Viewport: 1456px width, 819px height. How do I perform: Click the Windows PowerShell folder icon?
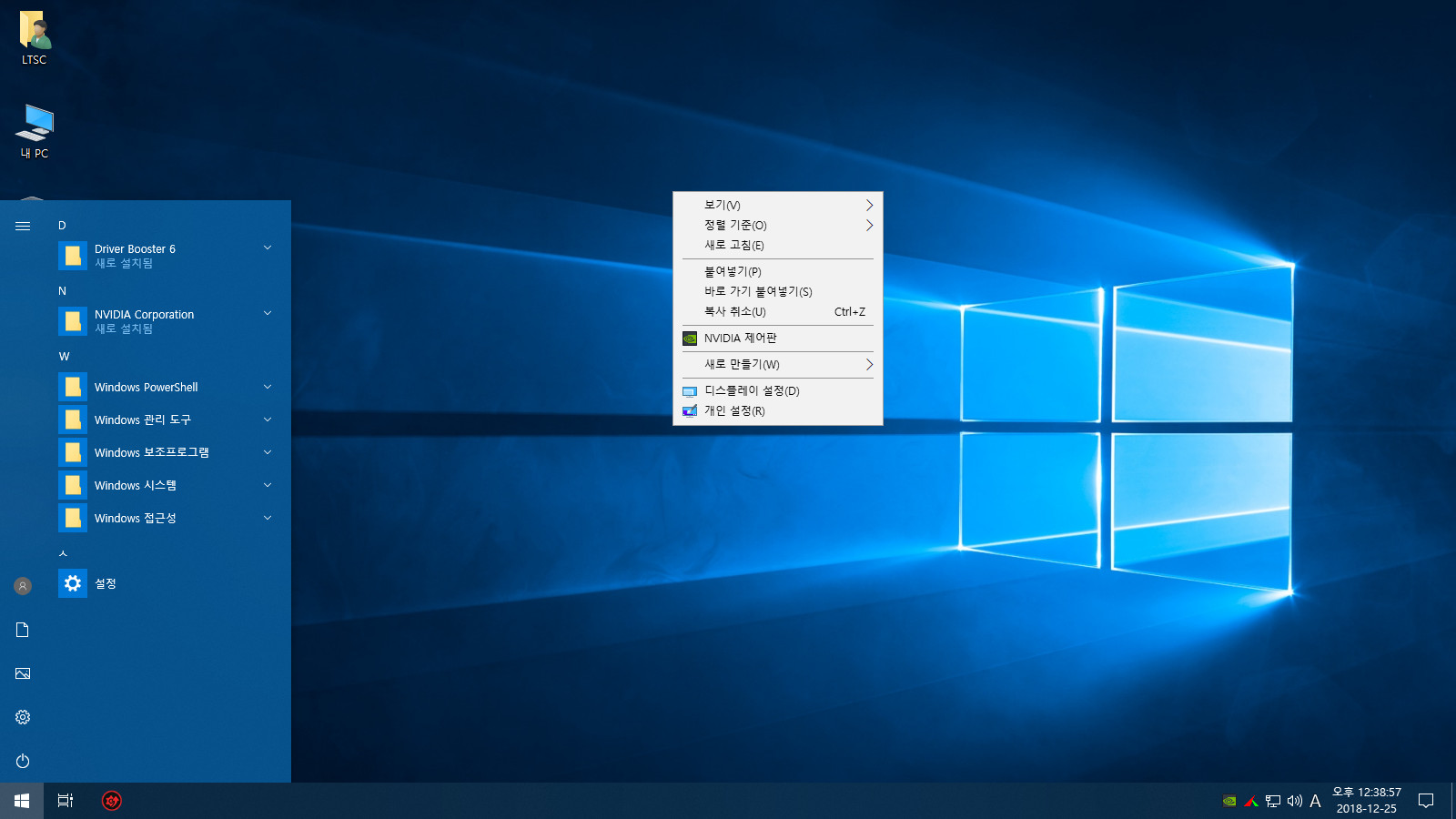tap(73, 387)
